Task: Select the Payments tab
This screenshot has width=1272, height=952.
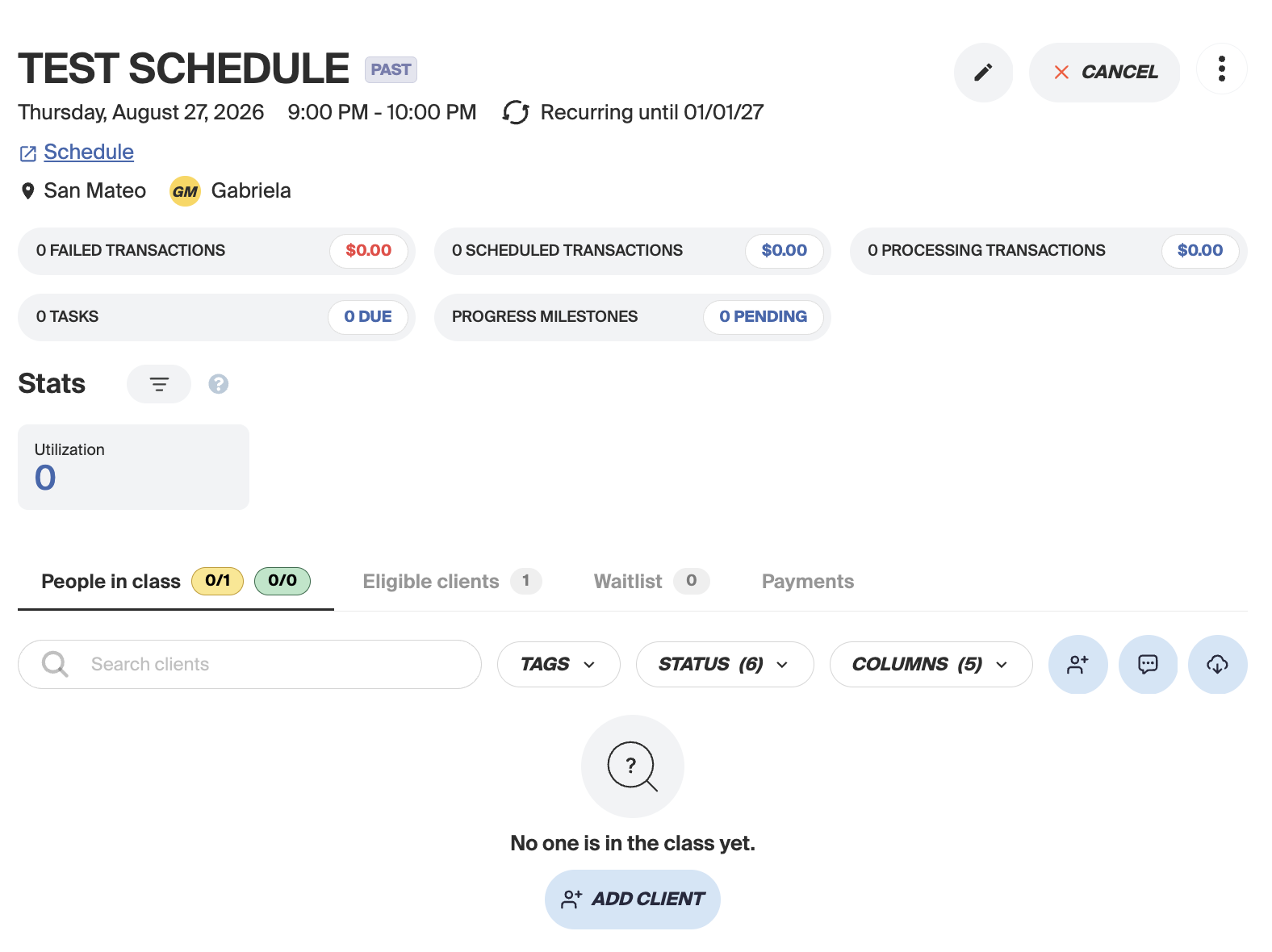Action: pyautogui.click(x=808, y=582)
